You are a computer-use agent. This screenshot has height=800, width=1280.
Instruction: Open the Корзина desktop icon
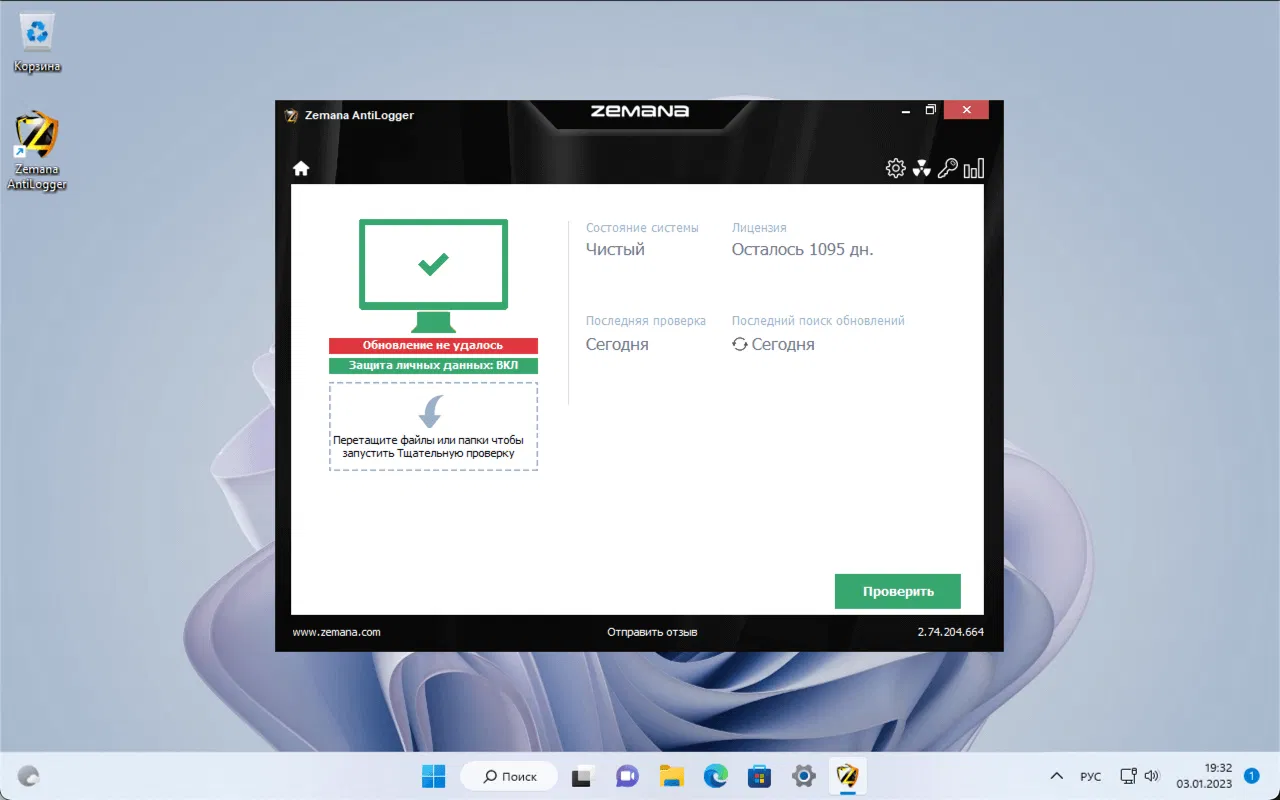[x=37, y=44]
